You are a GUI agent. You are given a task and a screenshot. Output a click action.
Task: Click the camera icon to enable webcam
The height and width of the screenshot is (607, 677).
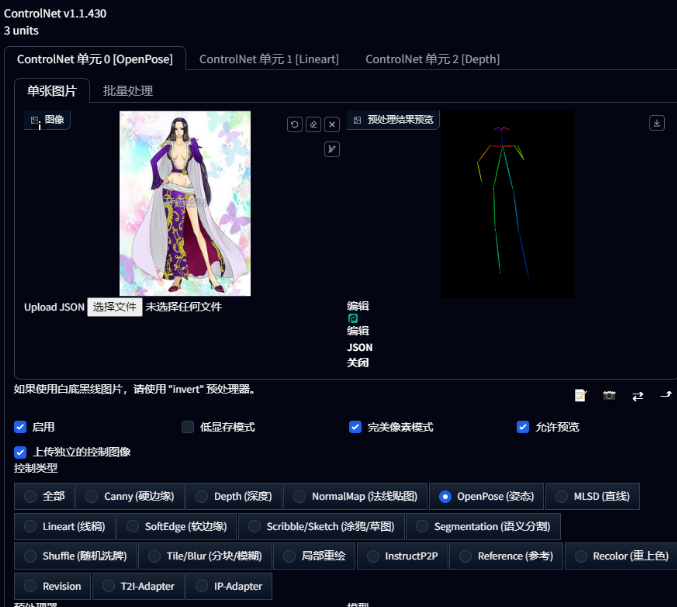(x=609, y=395)
